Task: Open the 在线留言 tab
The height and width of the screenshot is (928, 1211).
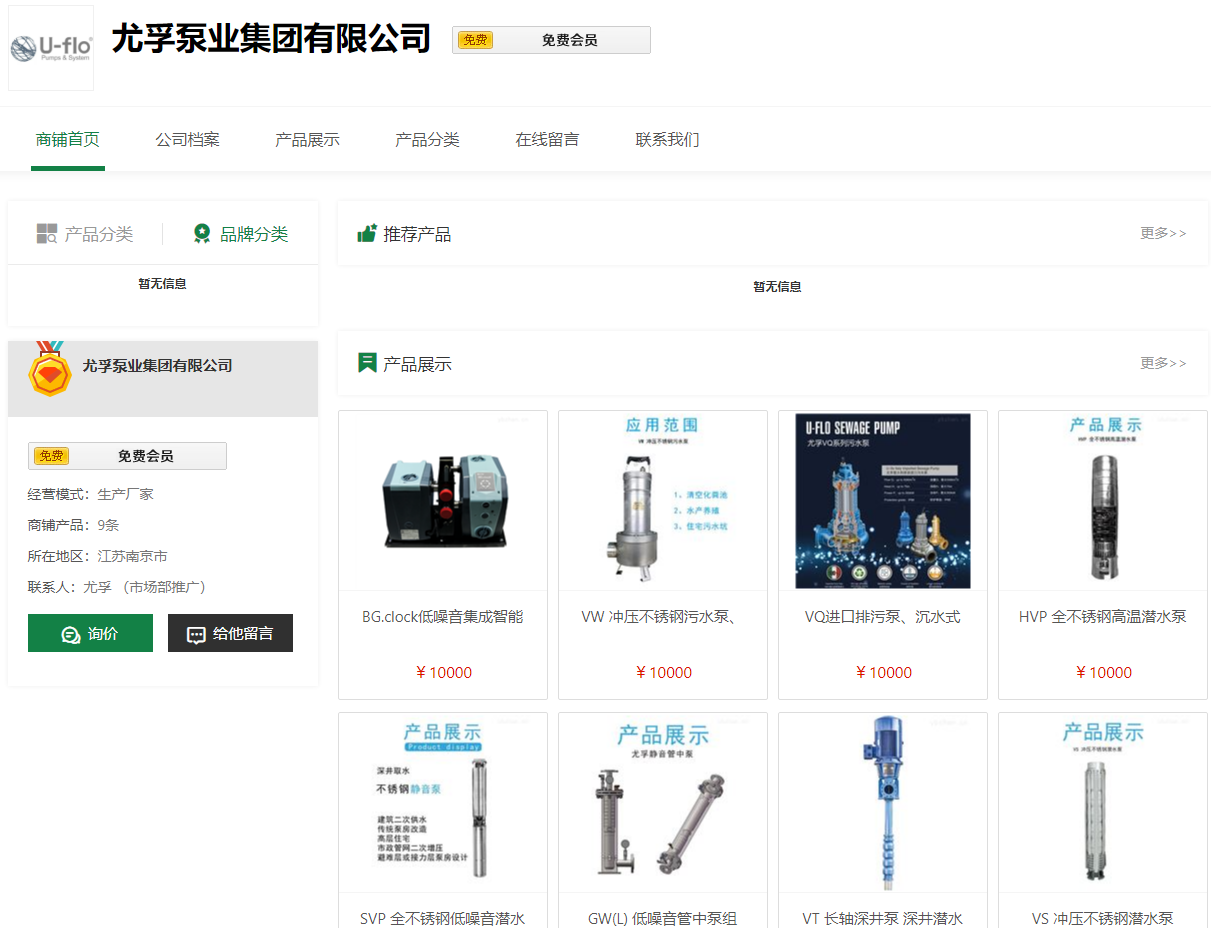Action: click(547, 139)
